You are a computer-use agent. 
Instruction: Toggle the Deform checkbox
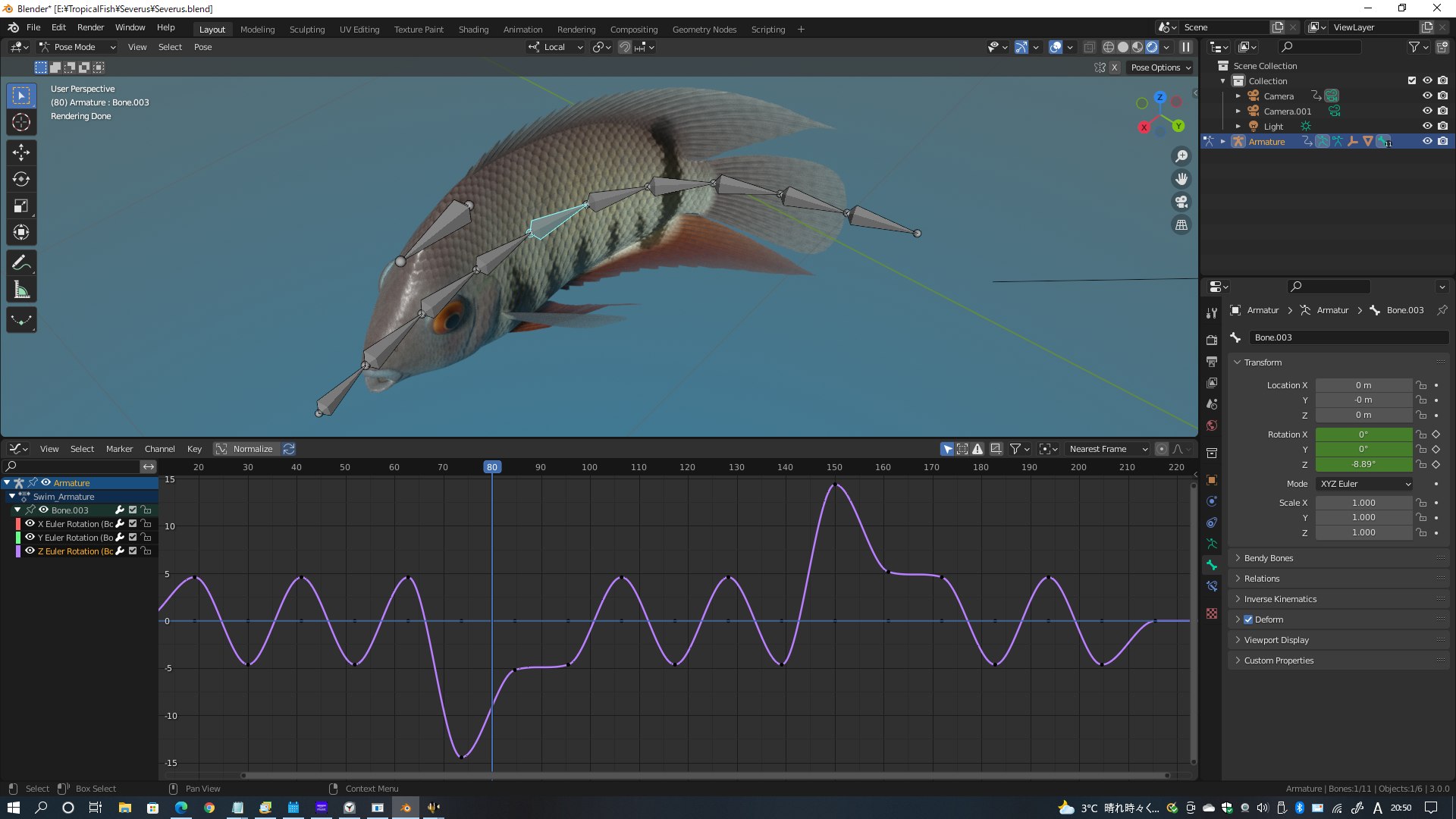click(1248, 620)
